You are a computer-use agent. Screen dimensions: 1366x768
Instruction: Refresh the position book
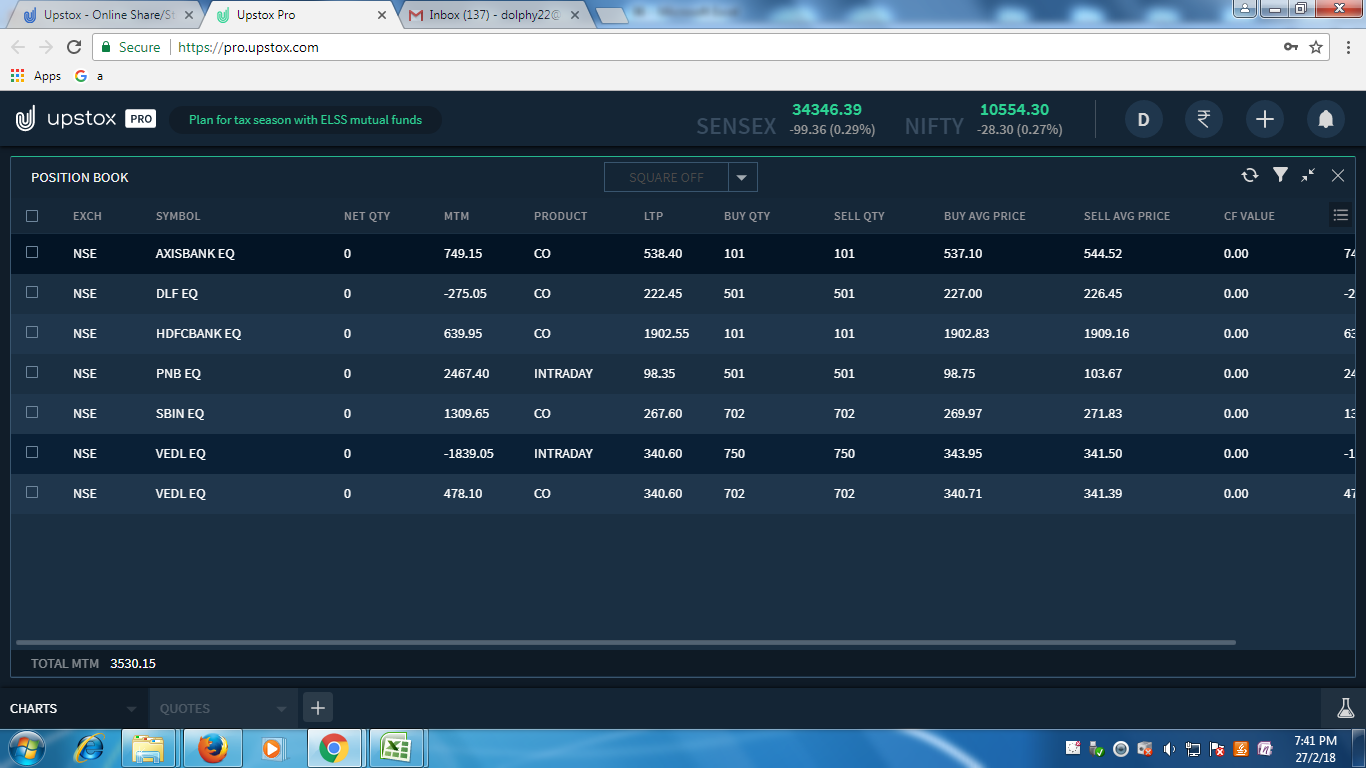click(1250, 176)
